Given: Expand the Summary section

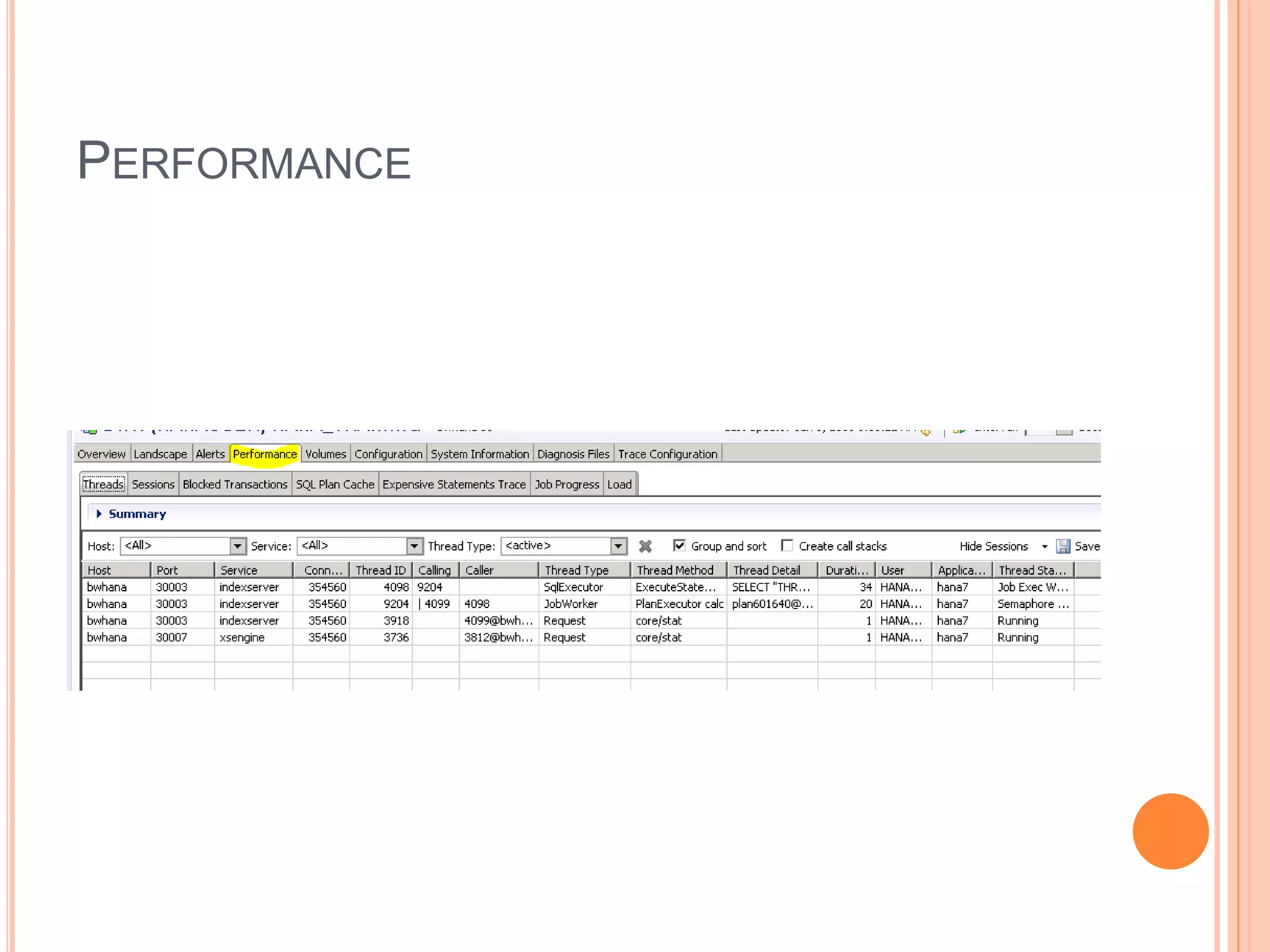Looking at the screenshot, I should pyautogui.click(x=99, y=514).
